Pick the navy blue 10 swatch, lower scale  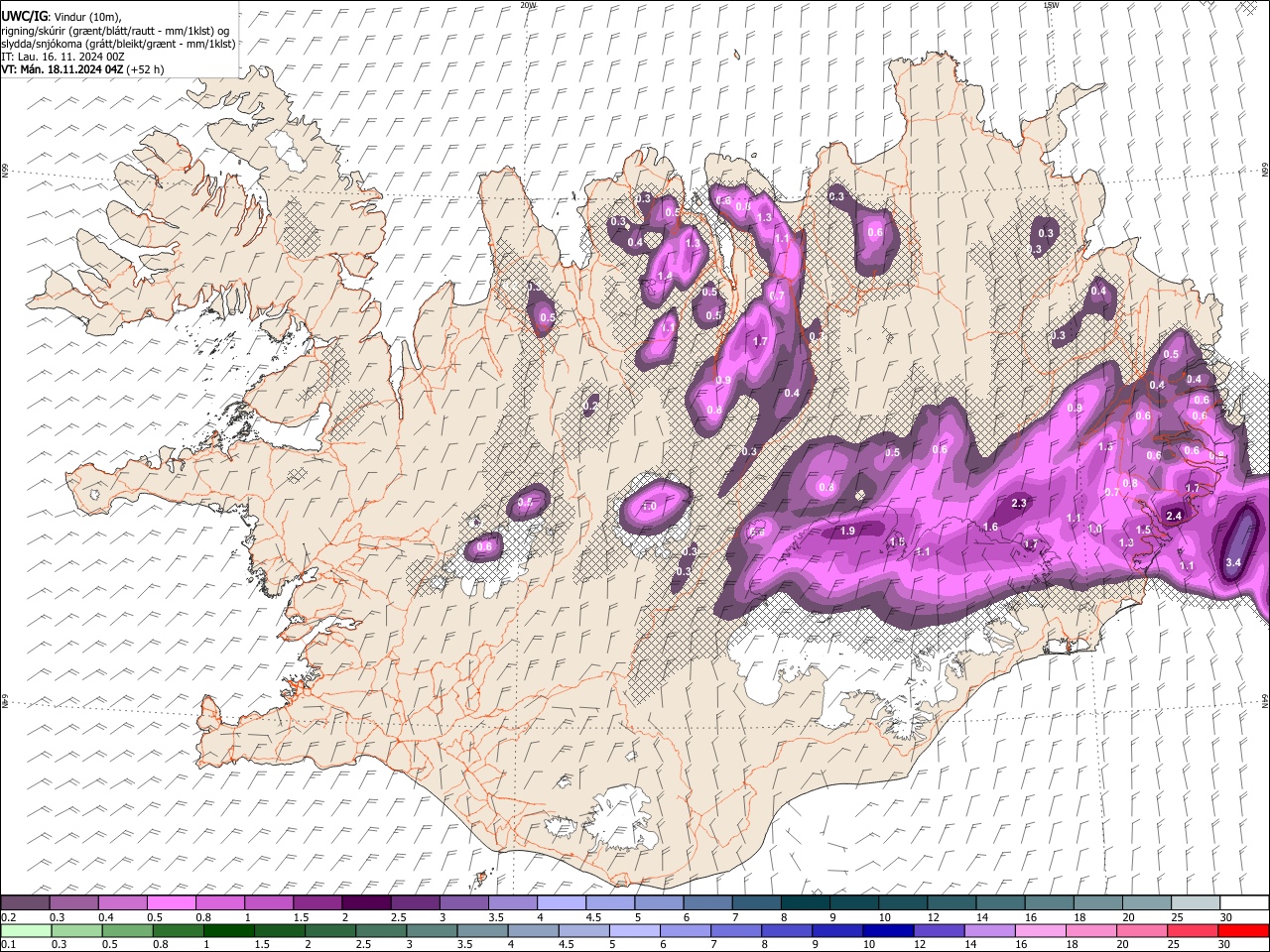coord(889,930)
